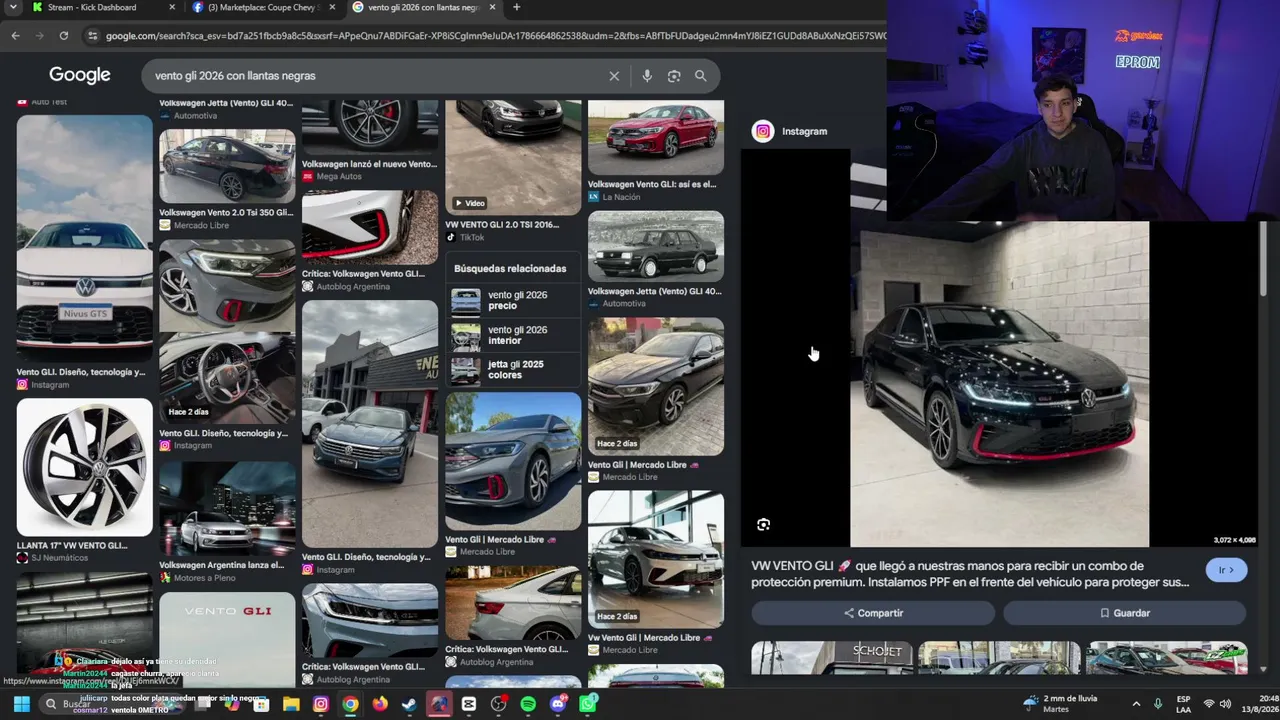Open the Wi-Fi network flyout
The height and width of the screenshot is (720, 1280).
coord(1207,704)
